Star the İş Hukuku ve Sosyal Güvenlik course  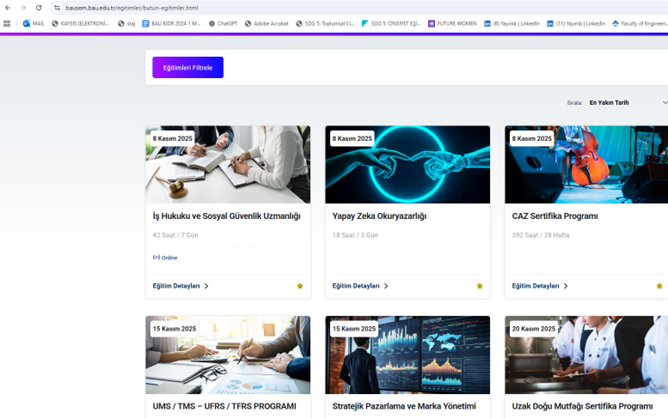[300, 286]
